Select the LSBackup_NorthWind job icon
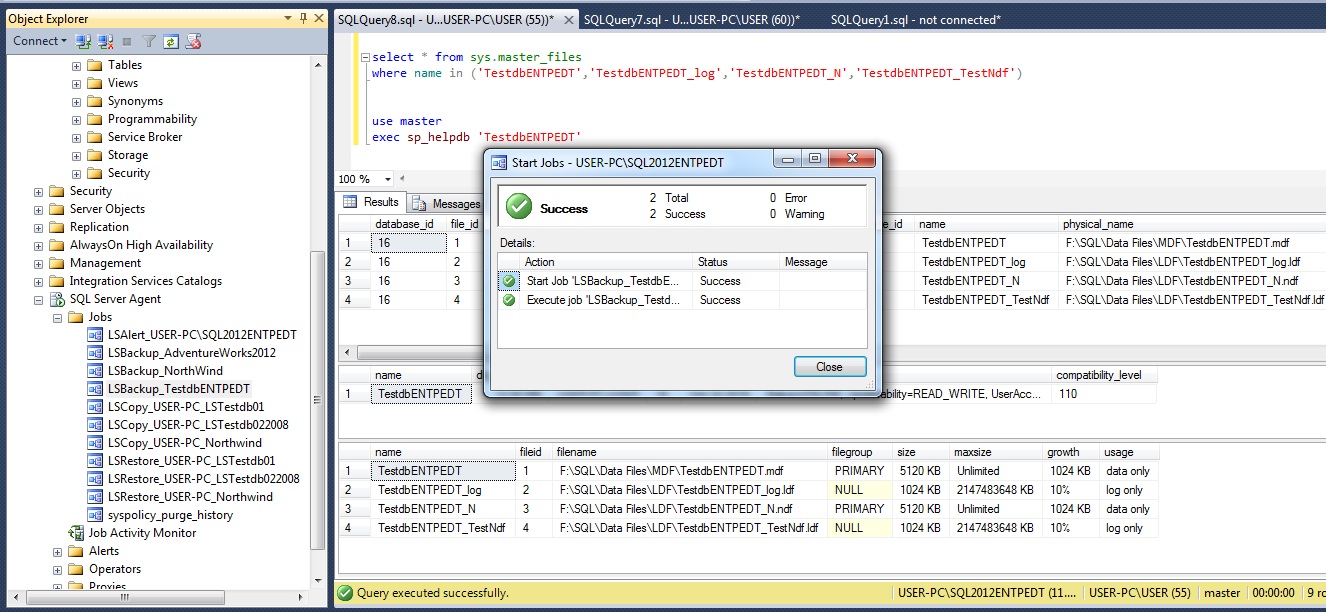The height and width of the screenshot is (612, 1326). point(96,371)
